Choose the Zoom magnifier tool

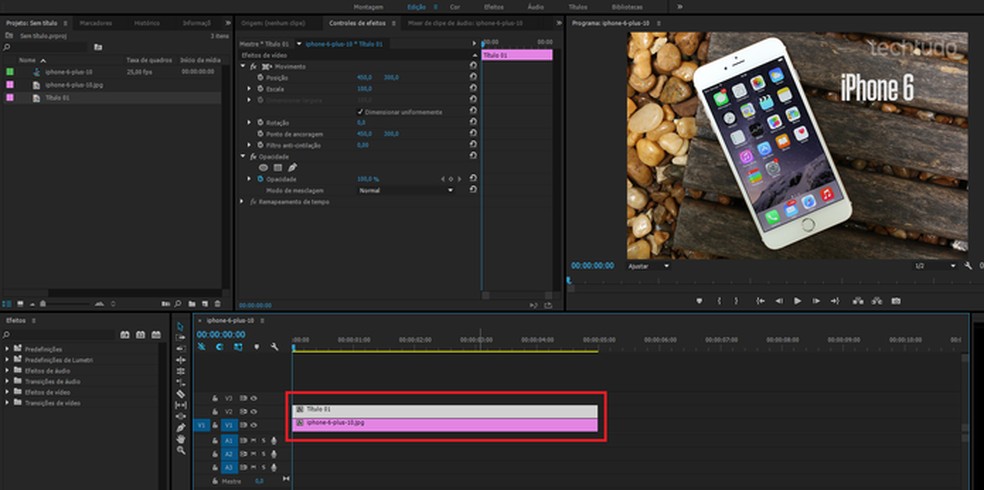tap(181, 450)
